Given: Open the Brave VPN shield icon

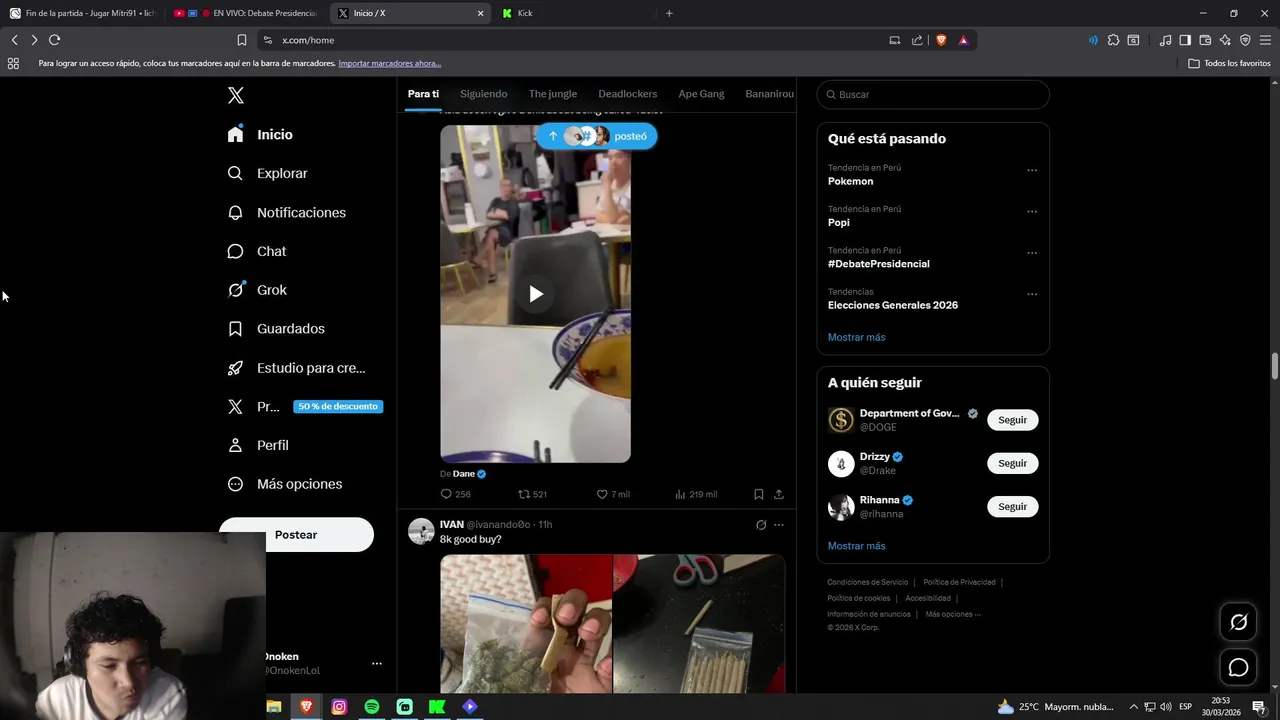Looking at the screenshot, I should pos(1245,40).
